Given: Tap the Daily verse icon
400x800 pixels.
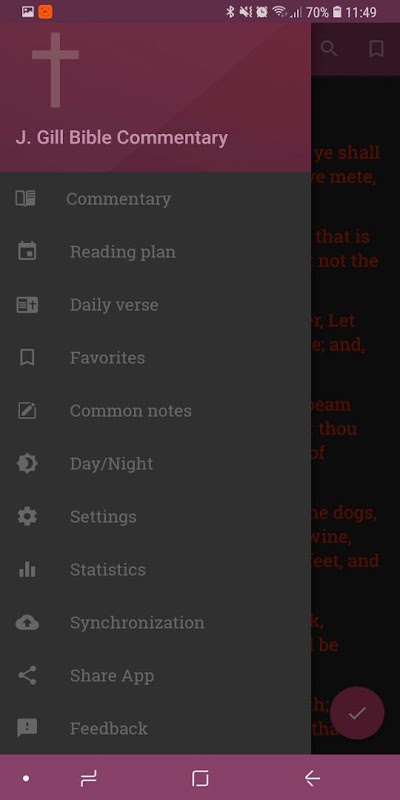Looking at the screenshot, I should pos(27,305).
